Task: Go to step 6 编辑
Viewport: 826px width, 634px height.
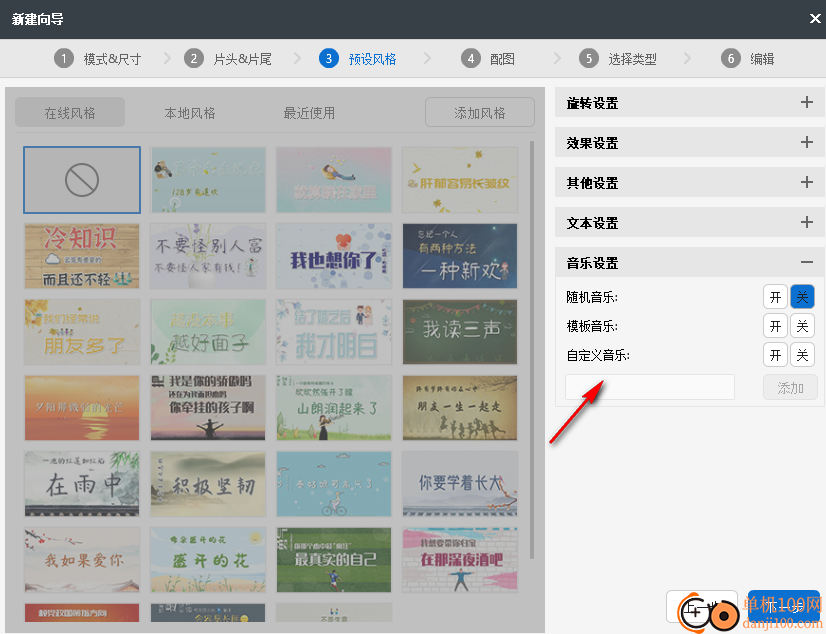Action: click(x=748, y=58)
